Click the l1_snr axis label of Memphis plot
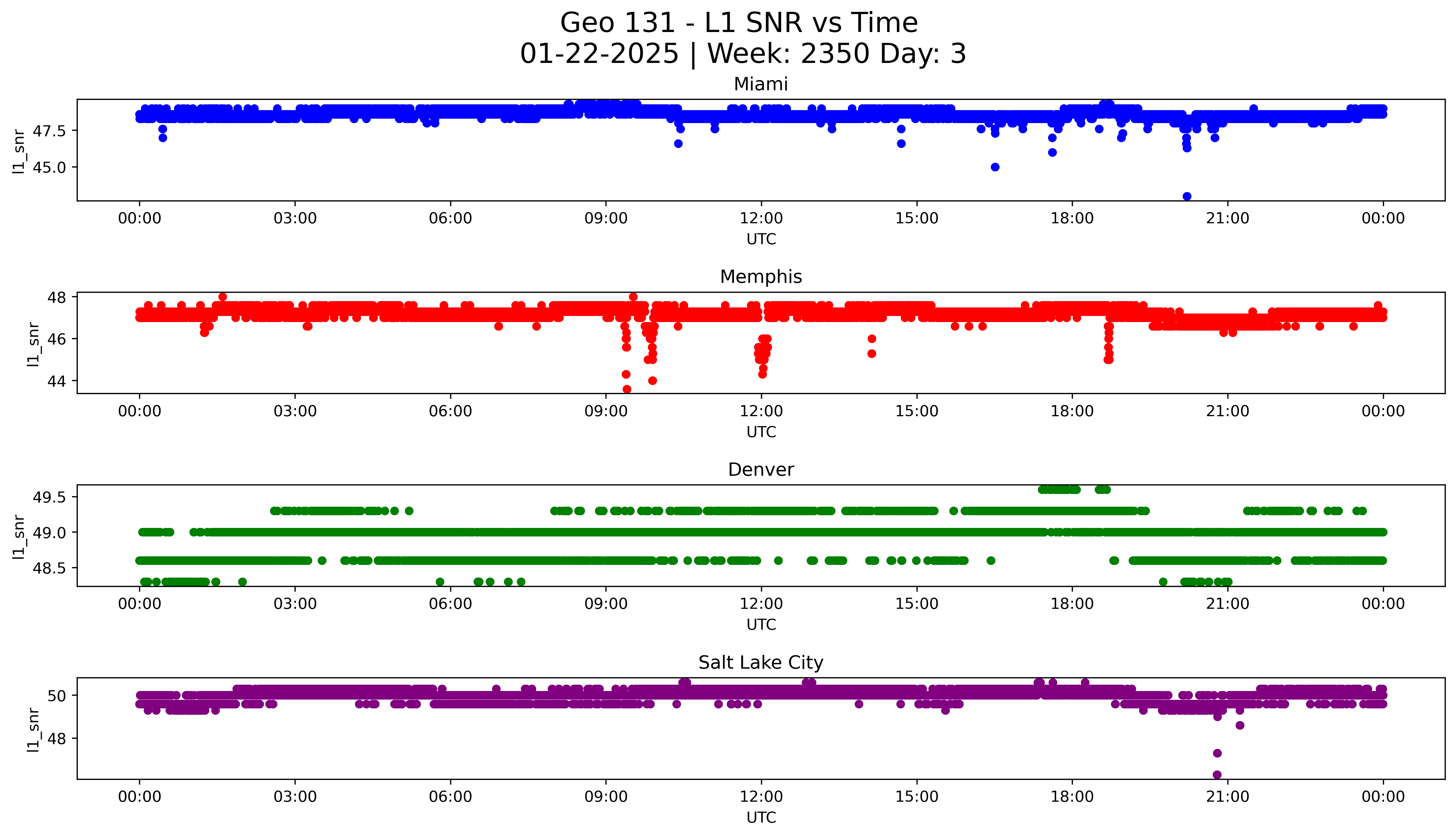Screen dimensions: 1456x837 click(33, 344)
